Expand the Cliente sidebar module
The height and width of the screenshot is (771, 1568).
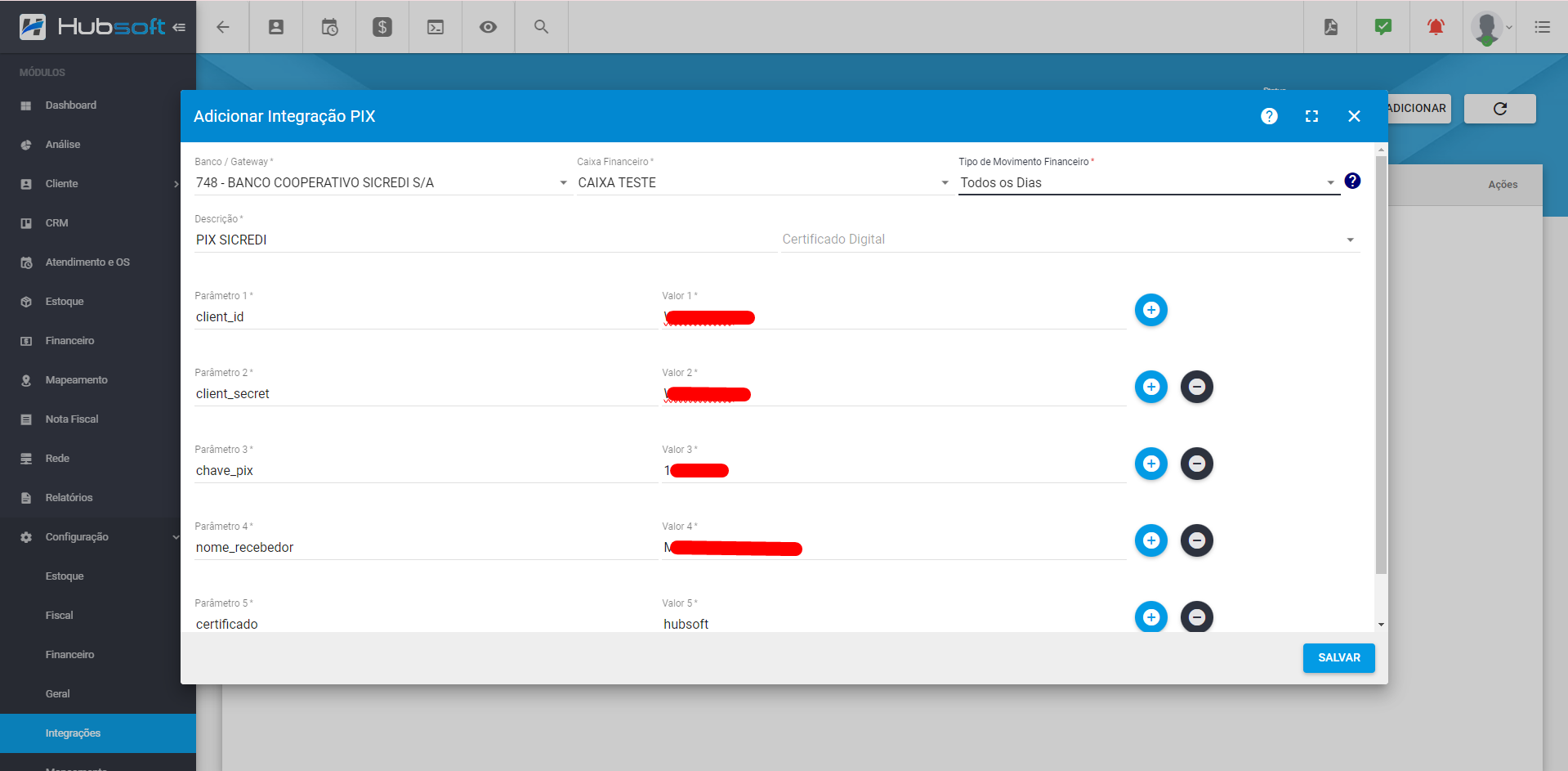coord(98,184)
